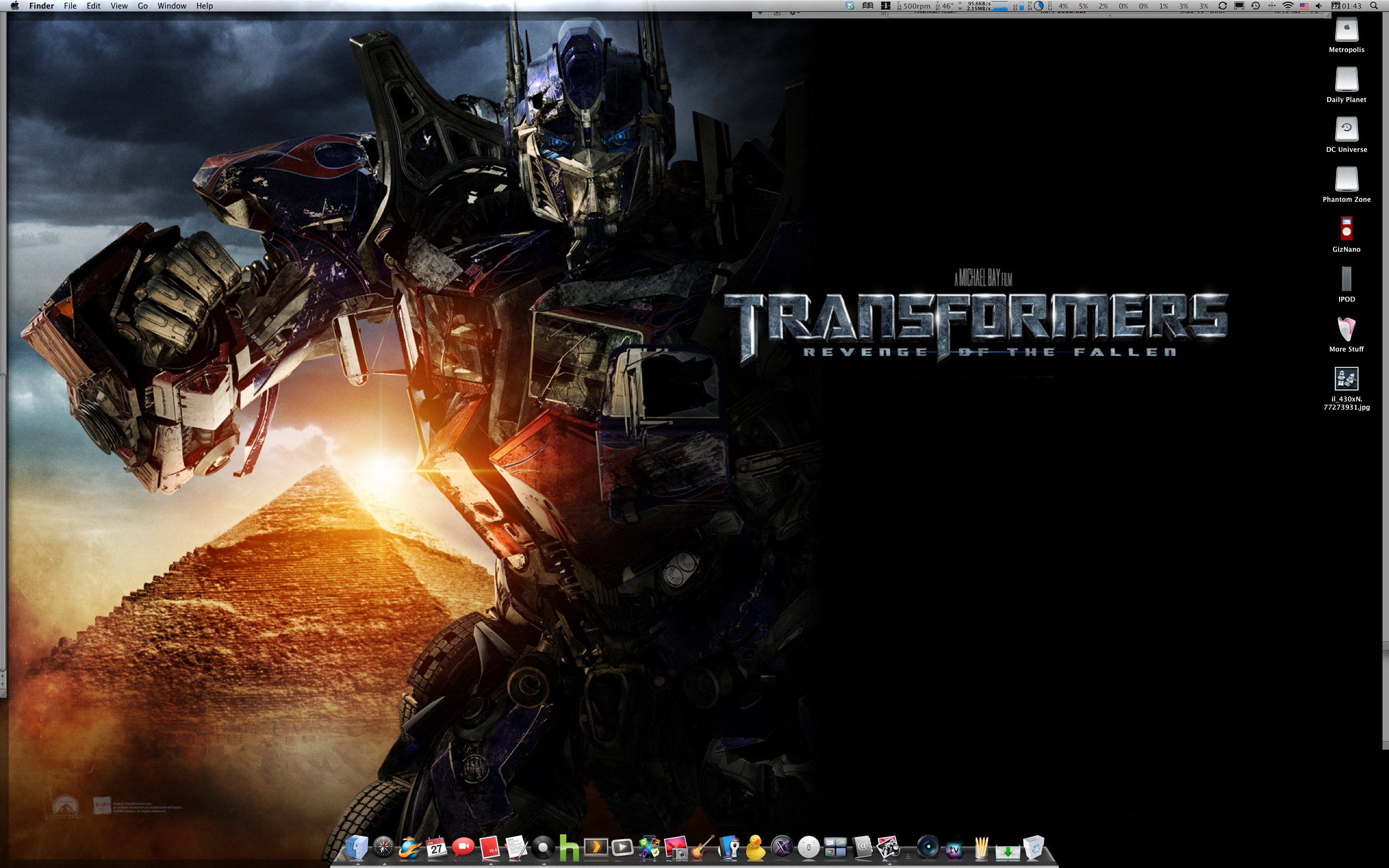Select the Phantom Zone drive
The width and height of the screenshot is (1389, 868).
tap(1346, 179)
